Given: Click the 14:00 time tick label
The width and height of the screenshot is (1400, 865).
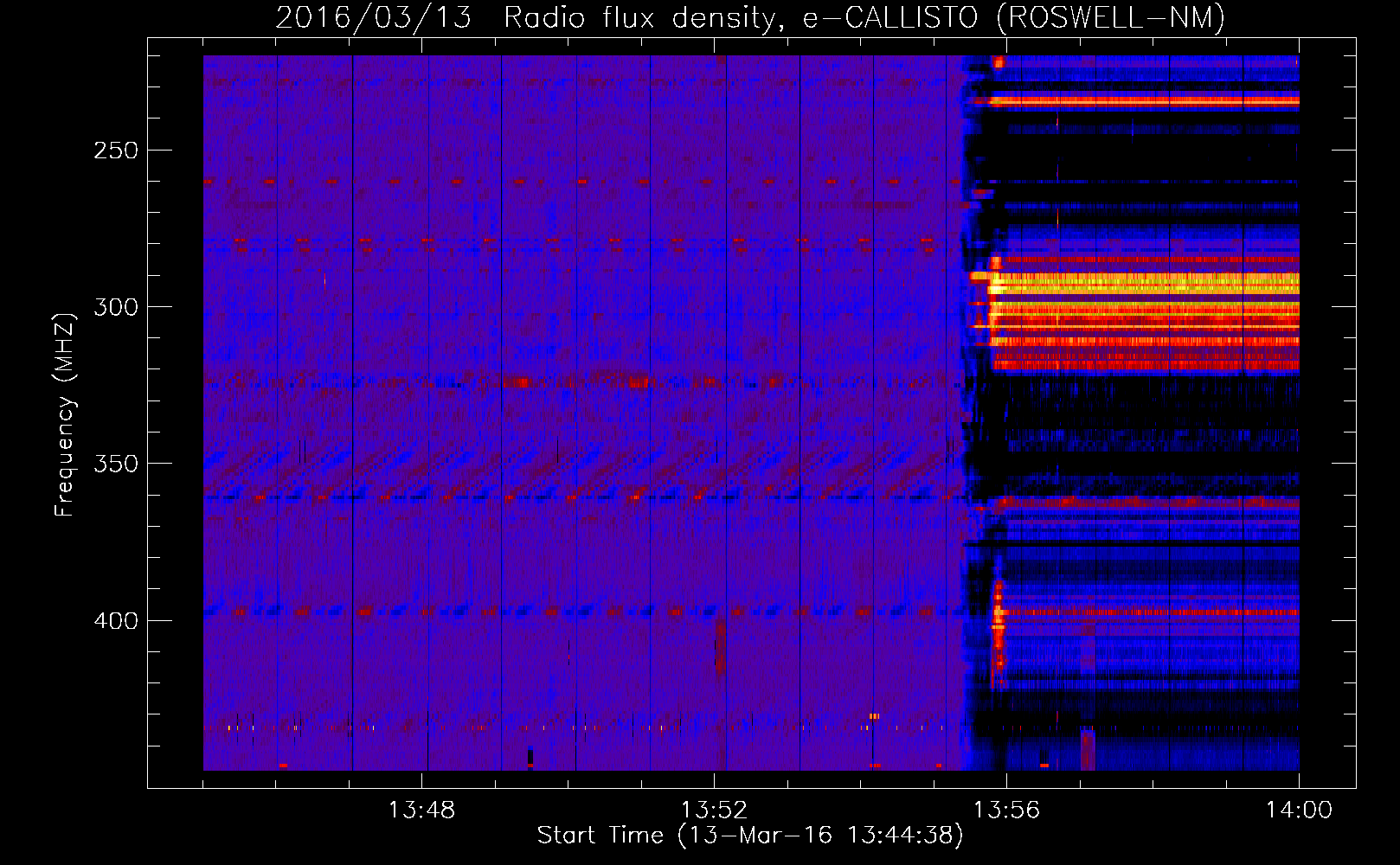Looking at the screenshot, I should pyautogui.click(x=1299, y=811).
